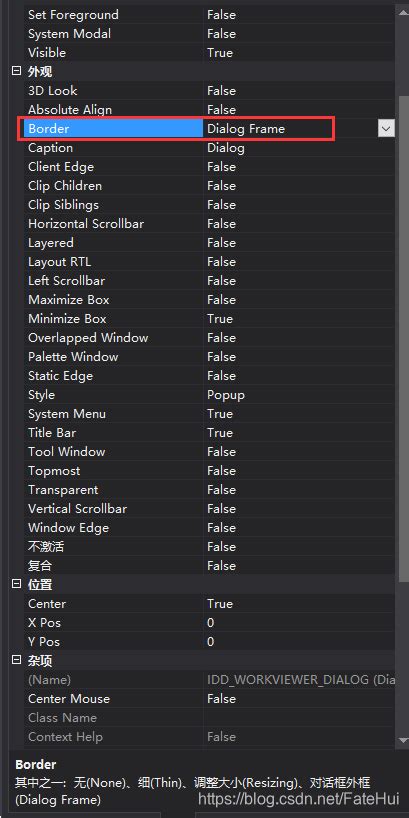This screenshot has height=818, width=409.
Task: Click the scrollbar down arrow
Action: coord(403,740)
